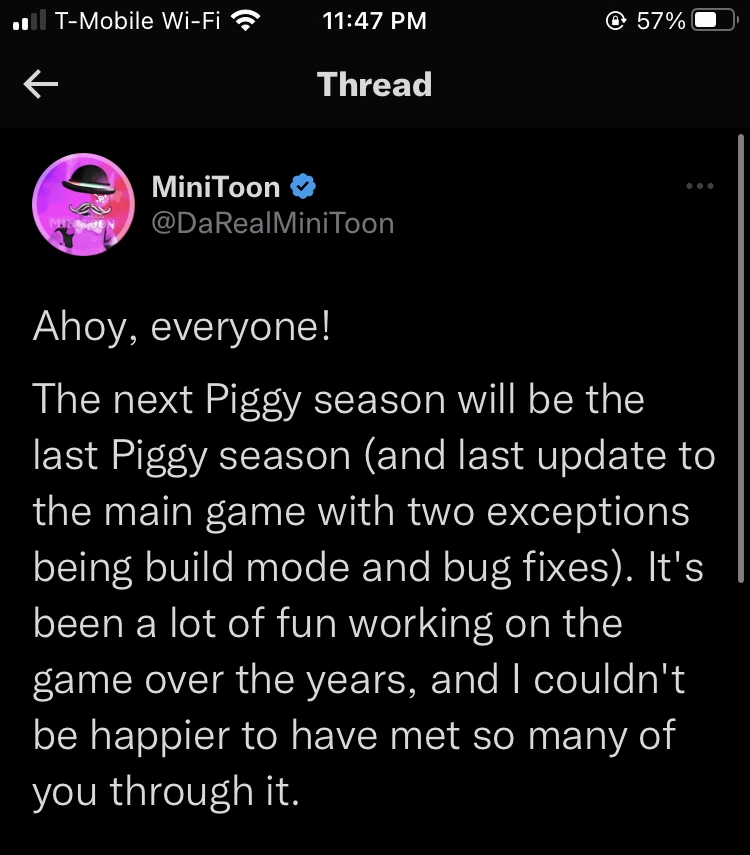750x855 pixels.
Task: Click the scrollbar at the right edge
Action: pos(739,360)
